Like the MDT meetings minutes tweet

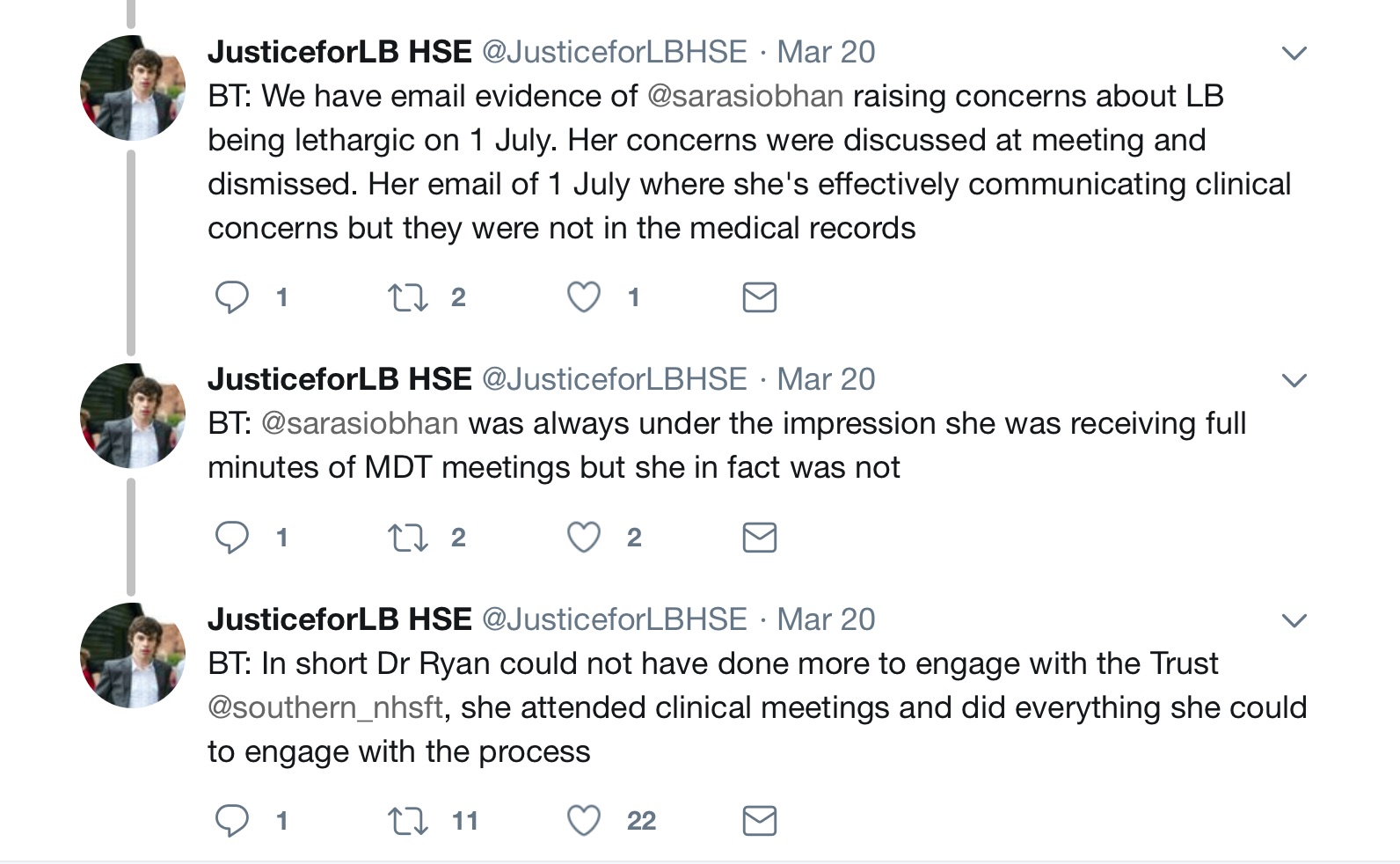[x=584, y=537]
